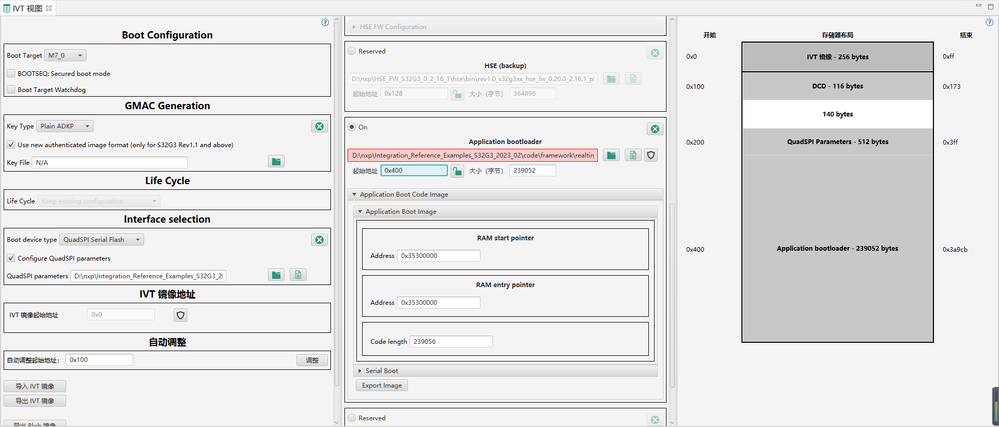Click the 导入 IVT 镜像 button
Image resolution: width=999 pixels, height=427 pixels.
35,386
